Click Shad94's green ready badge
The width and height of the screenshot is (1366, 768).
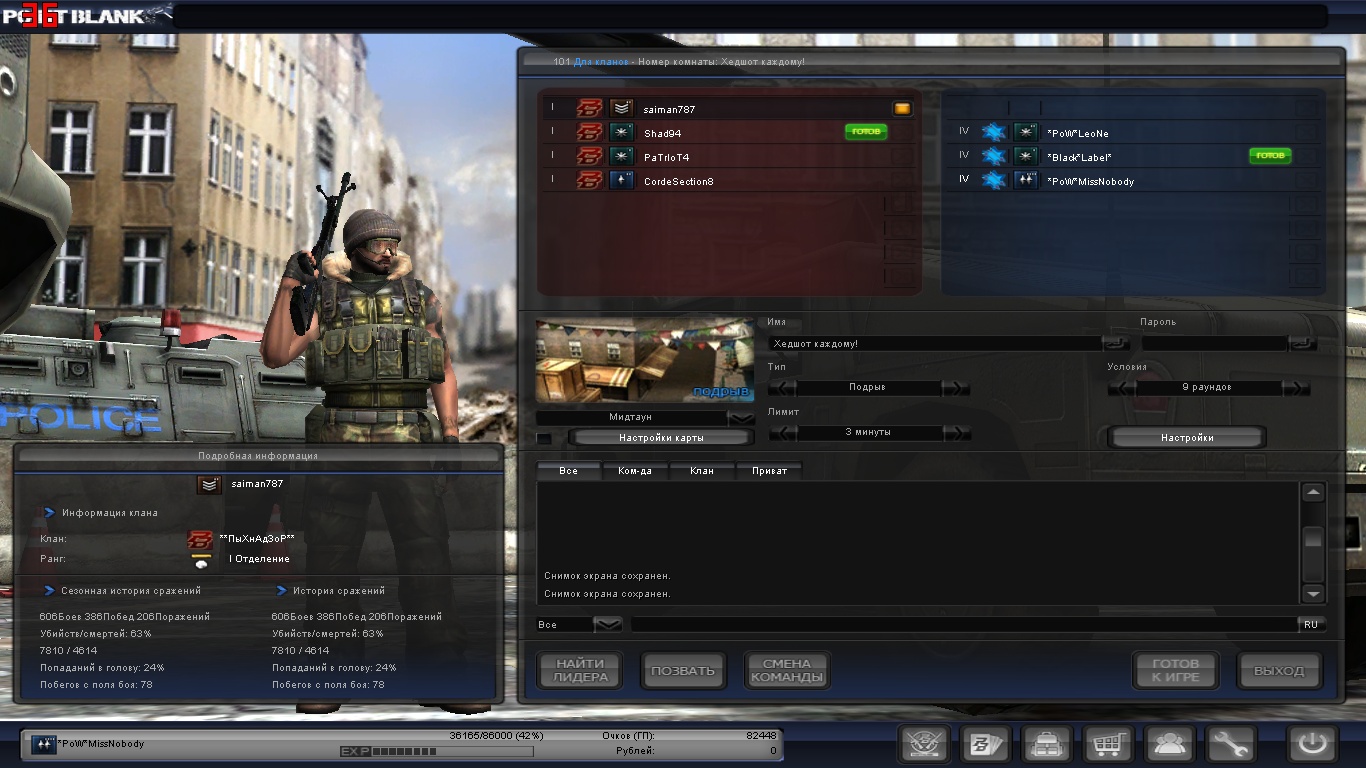(866, 132)
